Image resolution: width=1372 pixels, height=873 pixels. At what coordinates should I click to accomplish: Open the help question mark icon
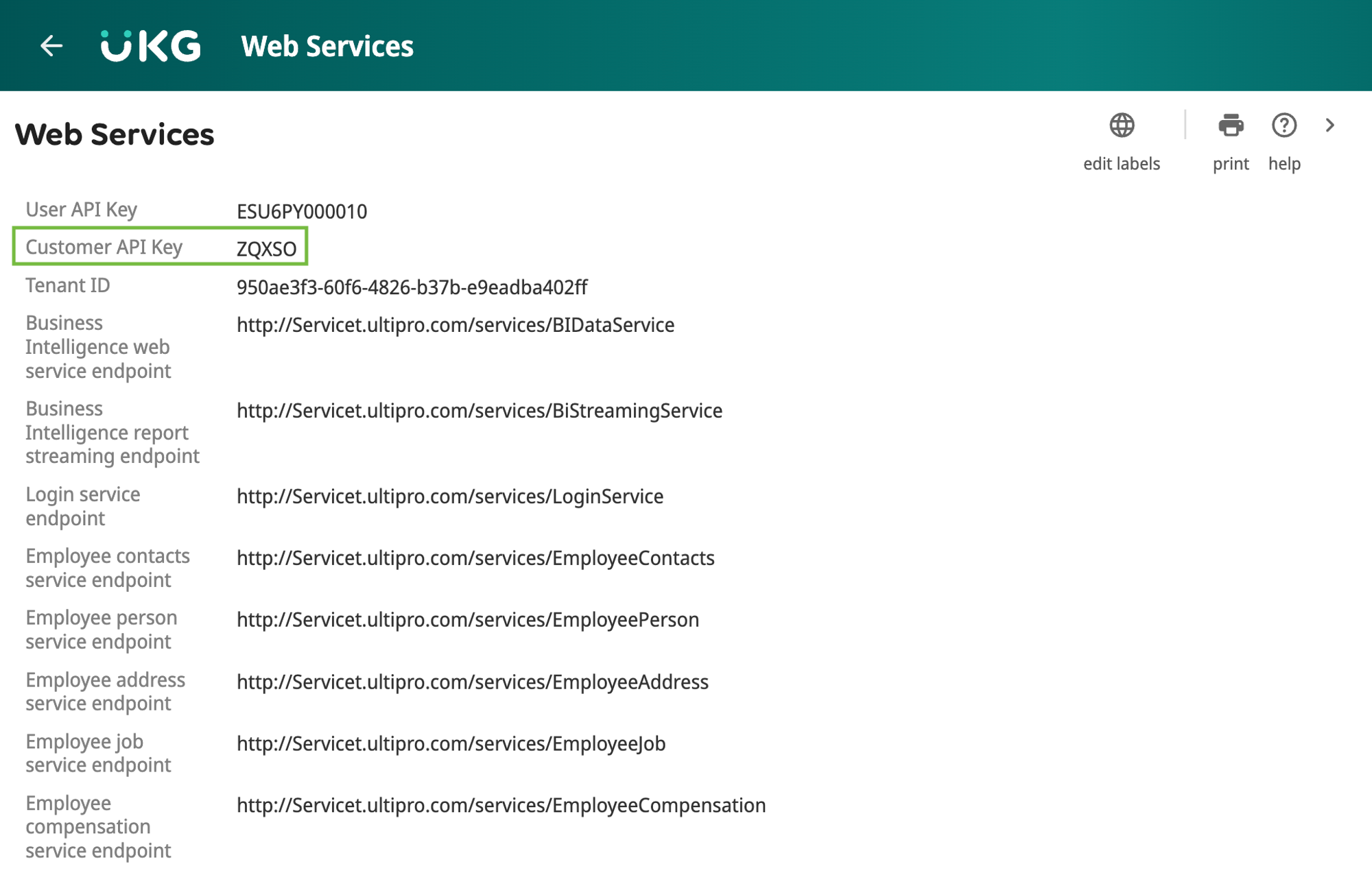tap(1284, 126)
